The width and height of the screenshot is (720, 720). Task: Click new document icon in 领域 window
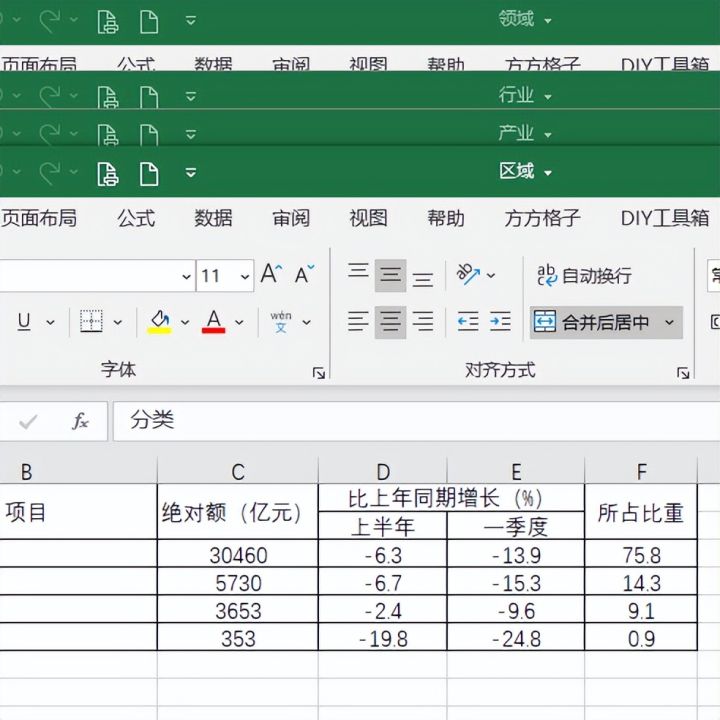tap(149, 22)
